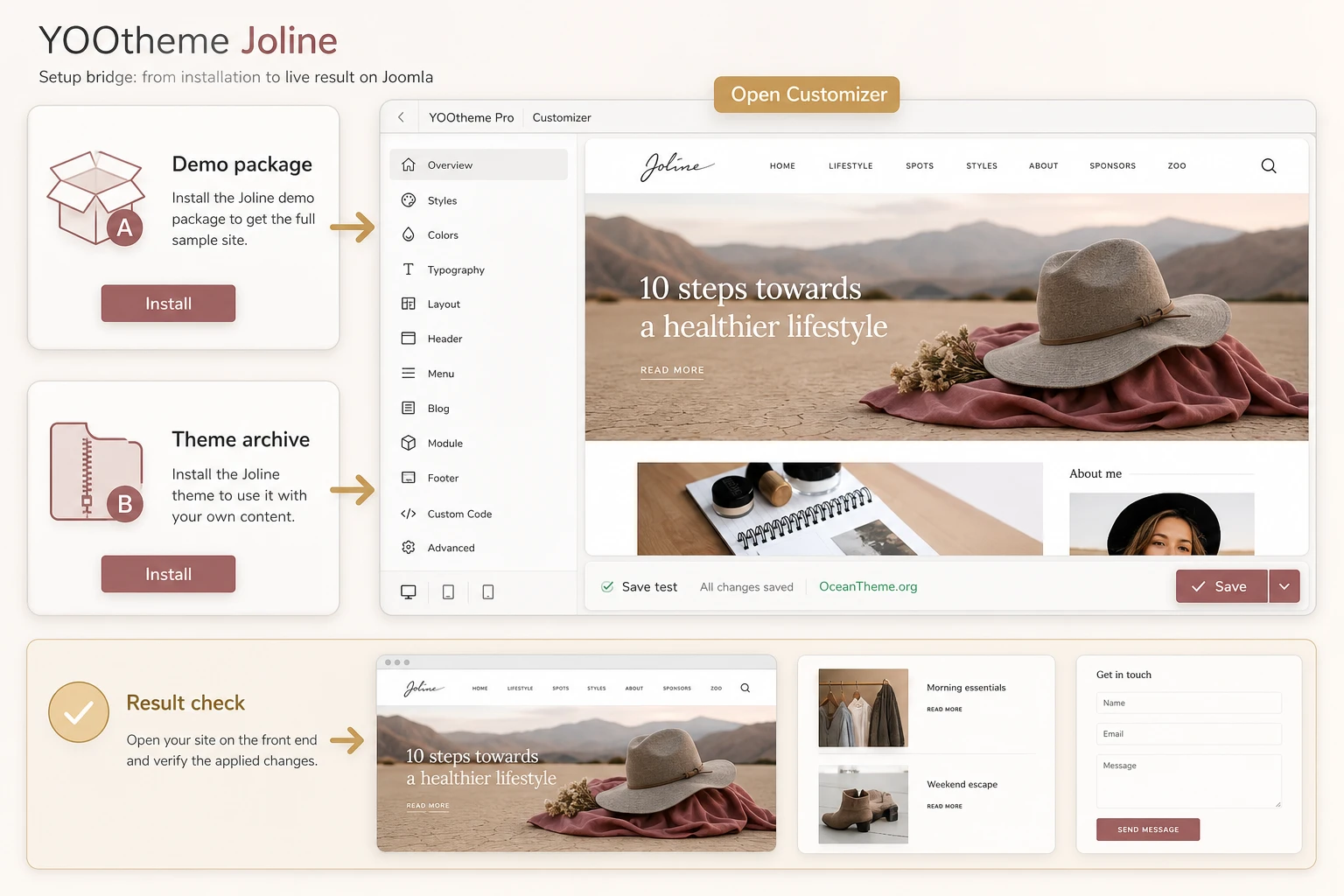The image size is (1344, 896).
Task: Install the Demo package
Action: 168,304
